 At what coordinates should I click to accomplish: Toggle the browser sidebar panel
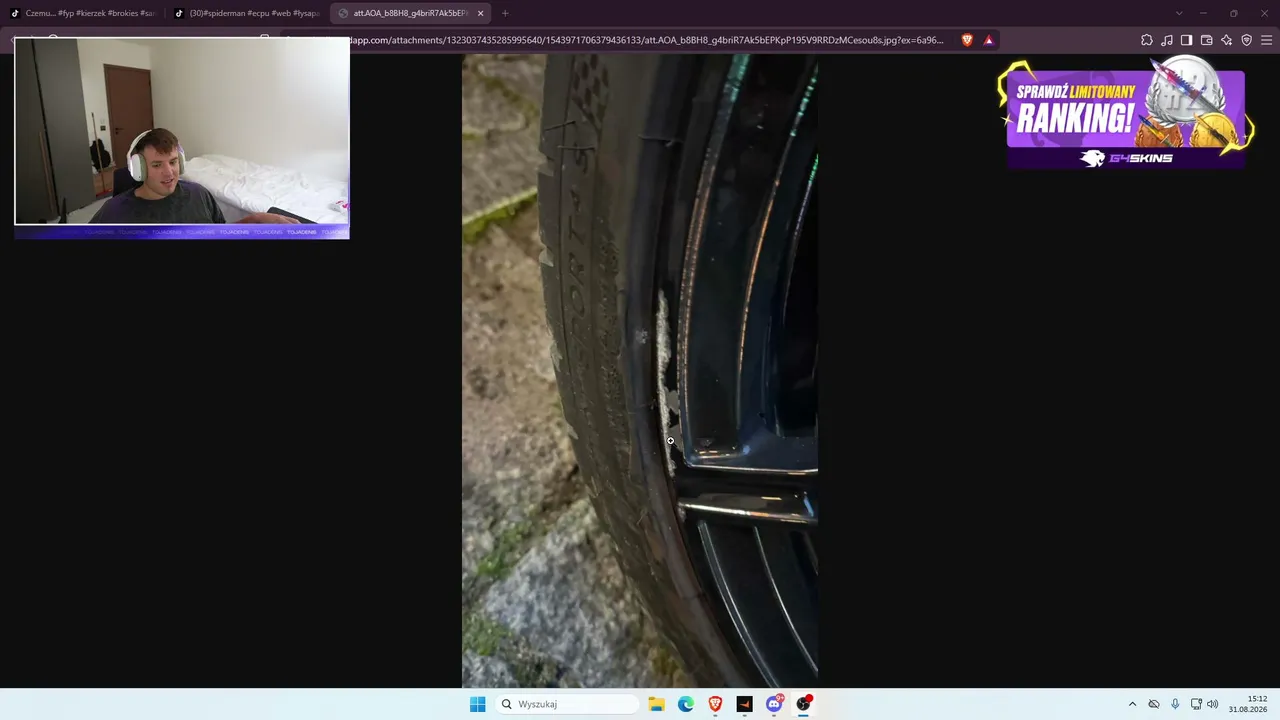pyautogui.click(x=1187, y=40)
